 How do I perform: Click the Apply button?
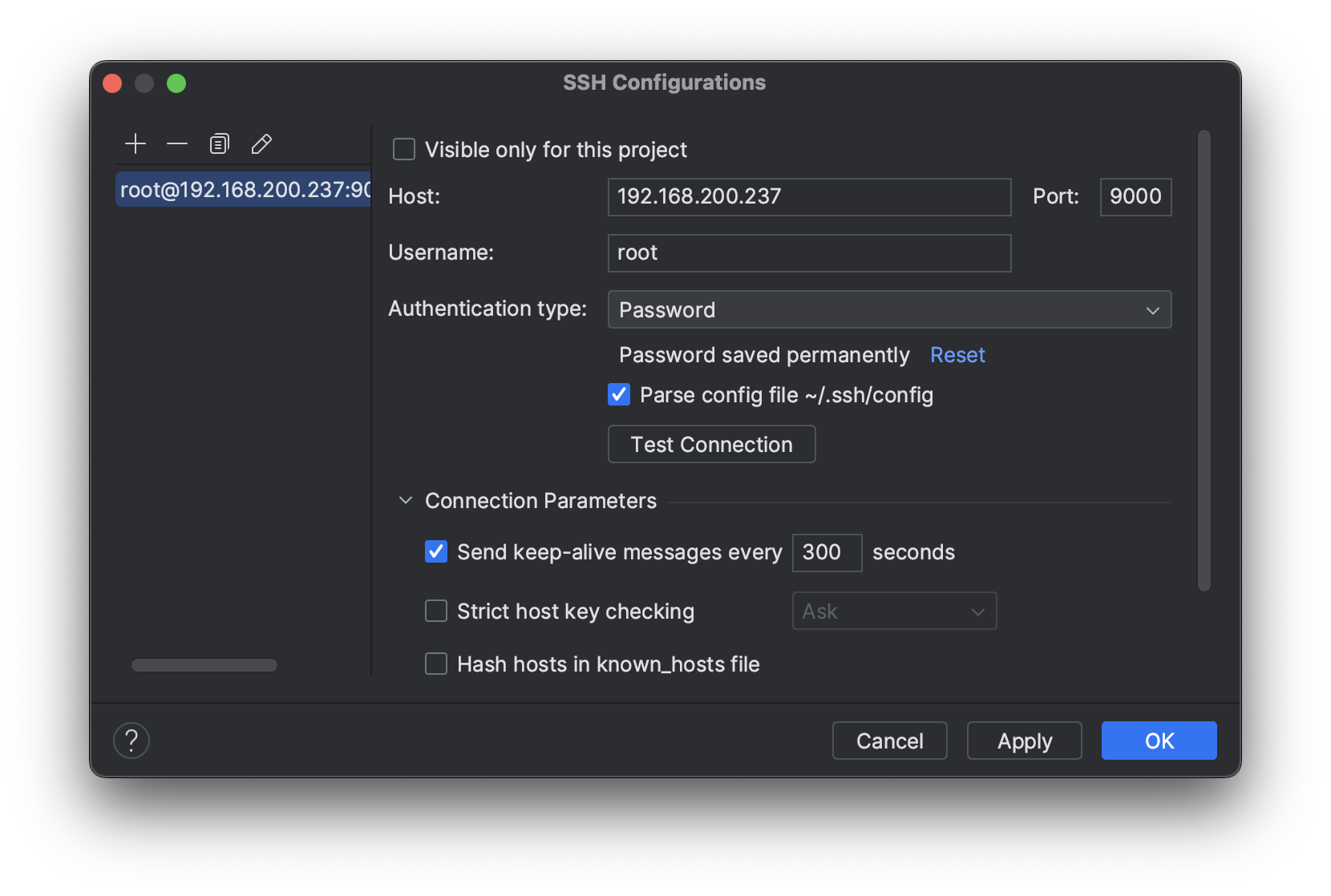1024,741
